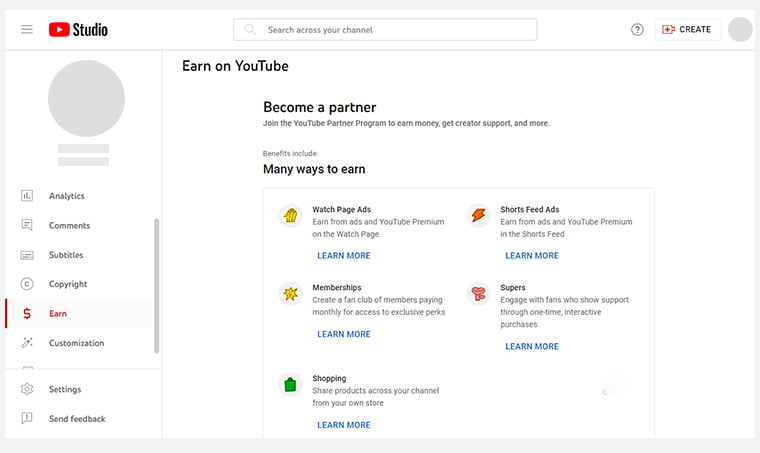
Task: Click the Shopping heading text
Action: click(329, 378)
